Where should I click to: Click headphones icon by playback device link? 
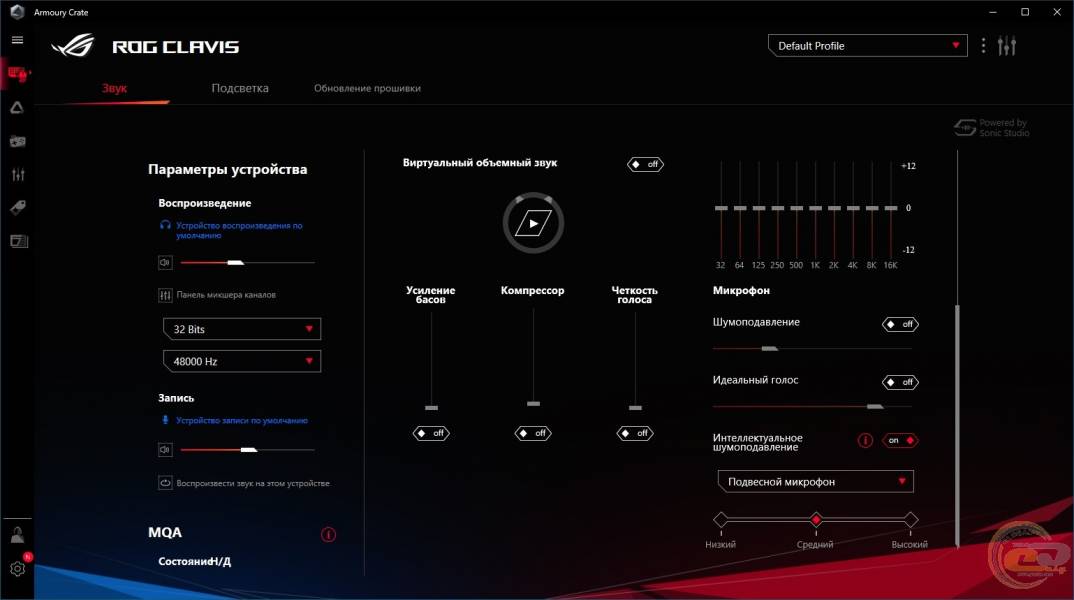(165, 225)
